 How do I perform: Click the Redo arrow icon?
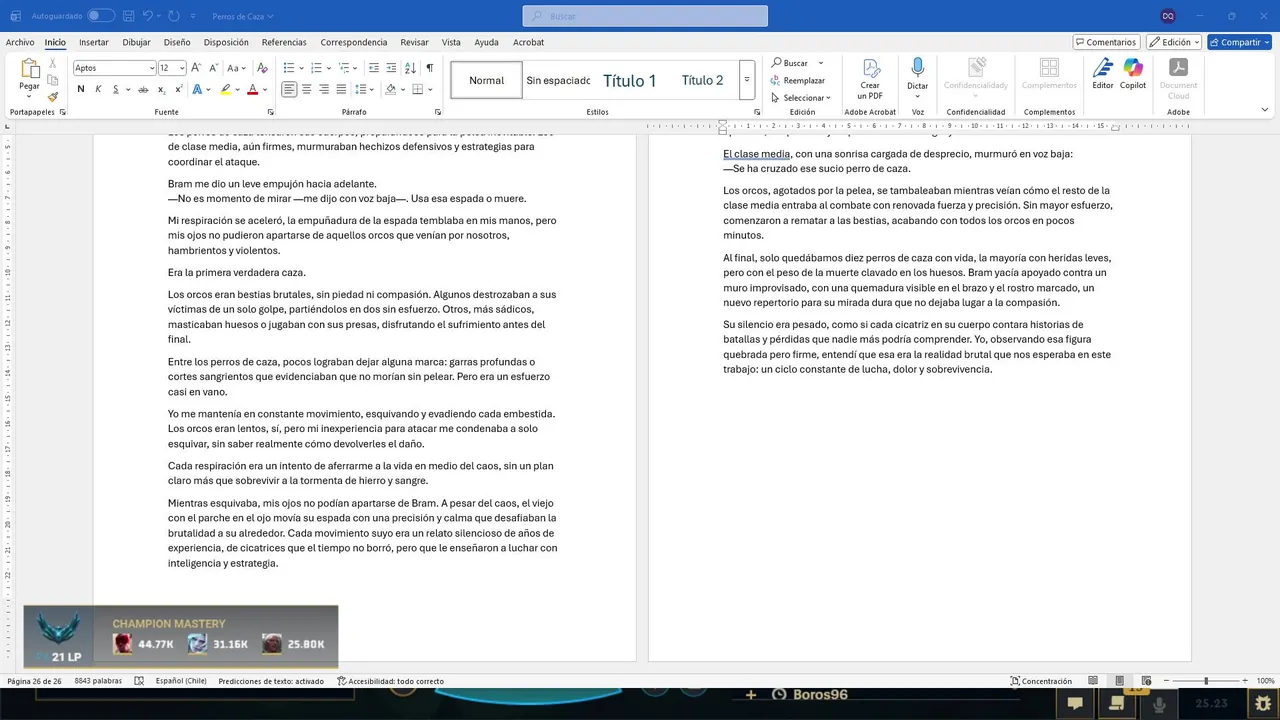(x=174, y=16)
